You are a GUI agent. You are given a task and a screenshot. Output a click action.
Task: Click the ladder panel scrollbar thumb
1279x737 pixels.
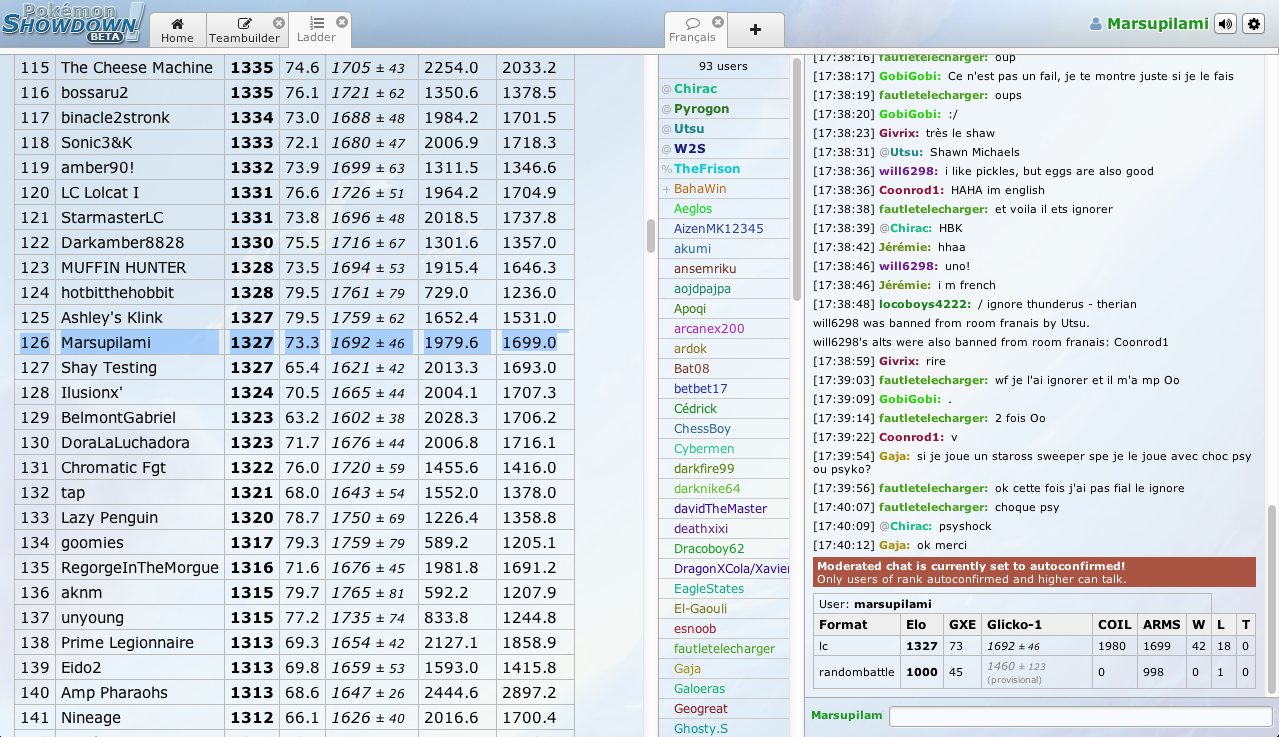click(x=651, y=236)
